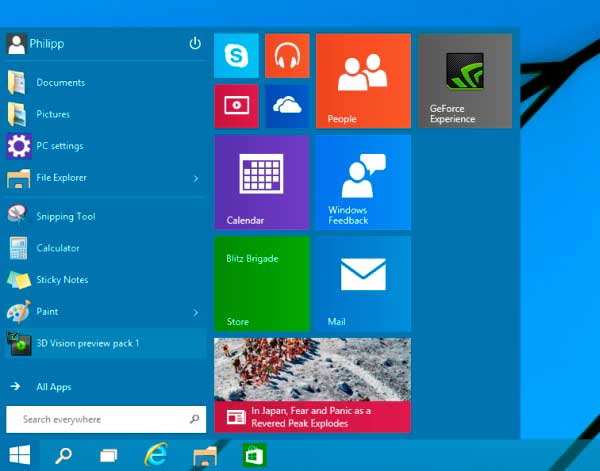Open Task View on the taskbar

click(x=109, y=456)
